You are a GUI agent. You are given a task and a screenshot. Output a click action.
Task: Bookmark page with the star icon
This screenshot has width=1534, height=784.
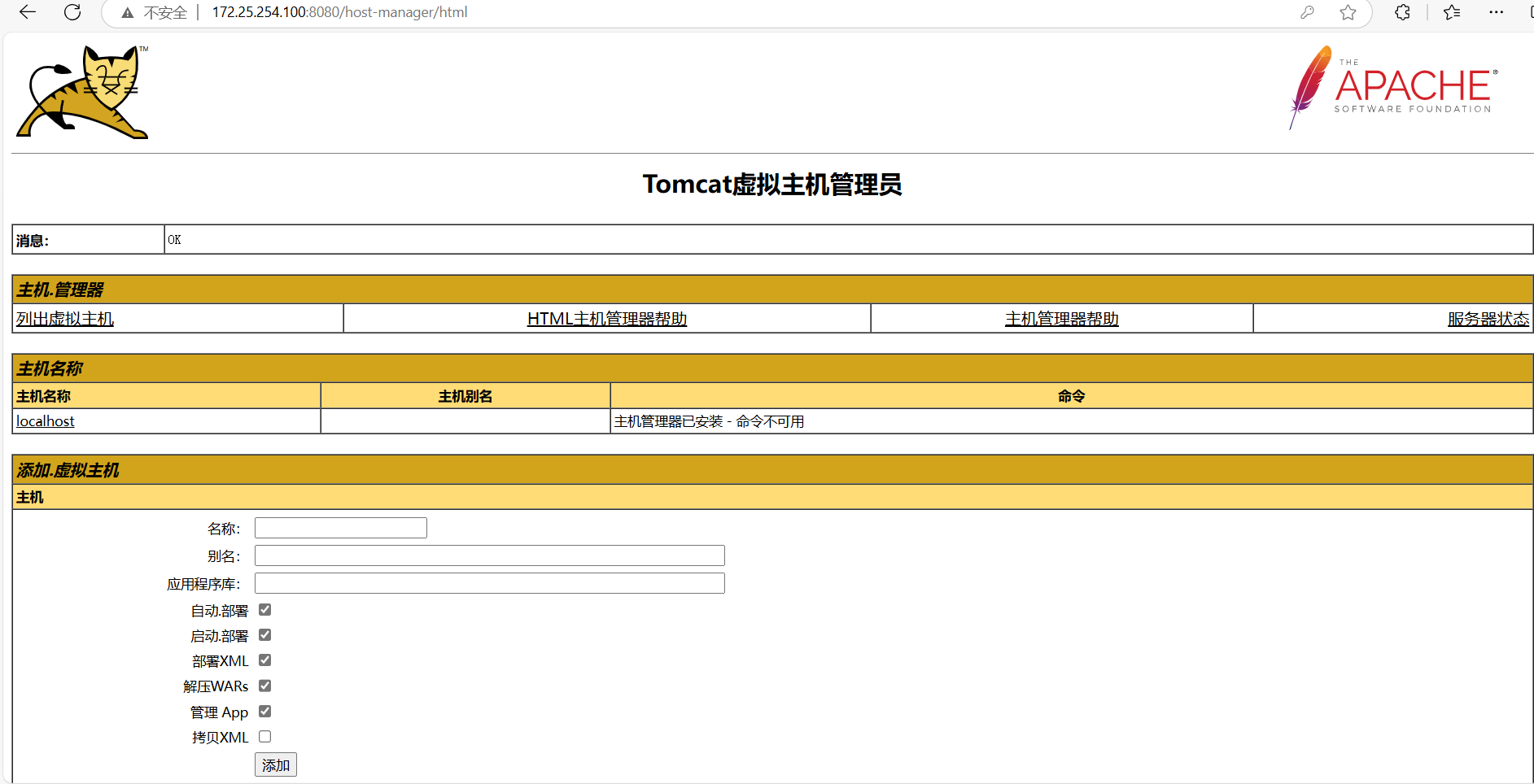point(1348,12)
